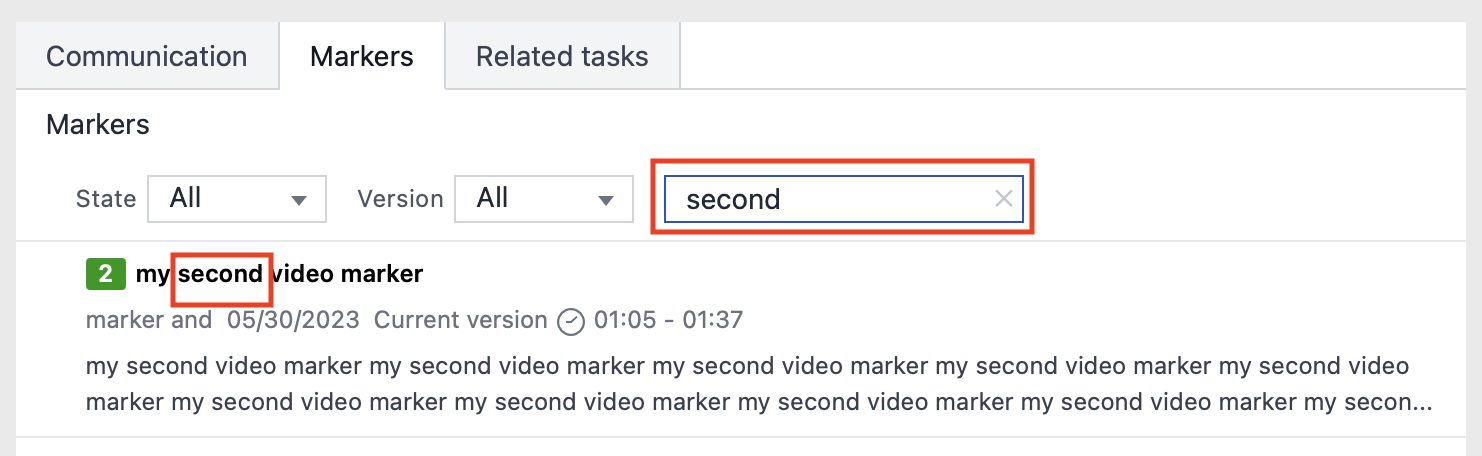
Task: Focus the marker search field containing "second"
Action: 830,199
